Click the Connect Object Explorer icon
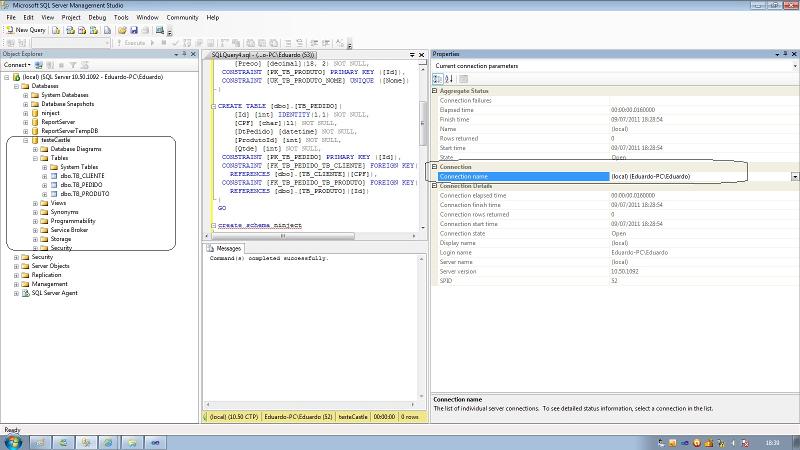The height and width of the screenshot is (450, 800). coord(39,65)
